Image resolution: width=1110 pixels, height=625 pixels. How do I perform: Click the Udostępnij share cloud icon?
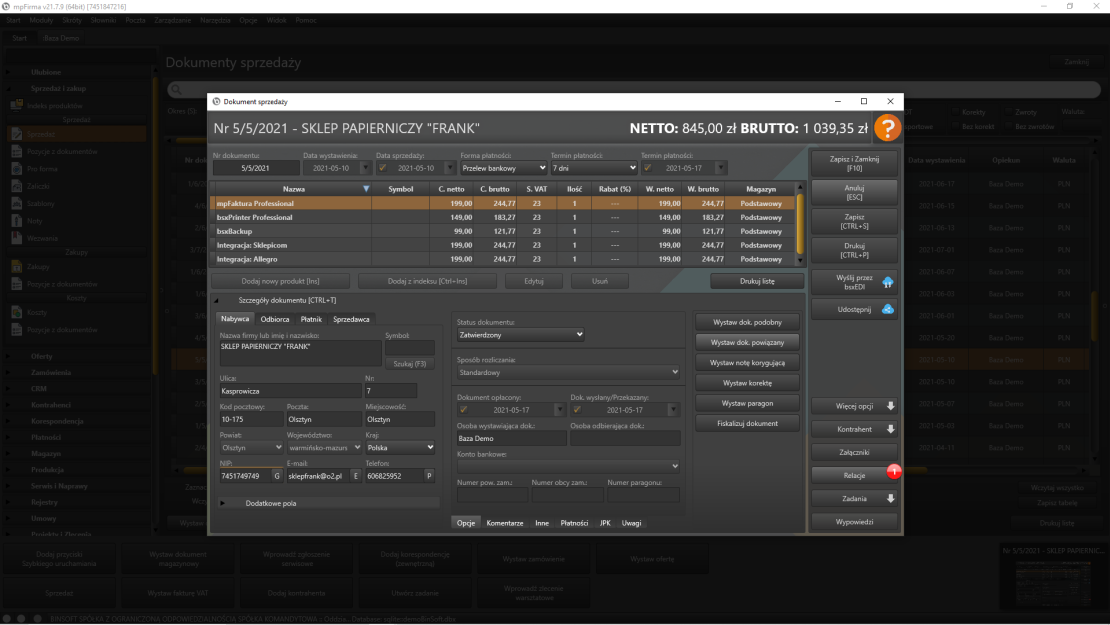(888, 309)
